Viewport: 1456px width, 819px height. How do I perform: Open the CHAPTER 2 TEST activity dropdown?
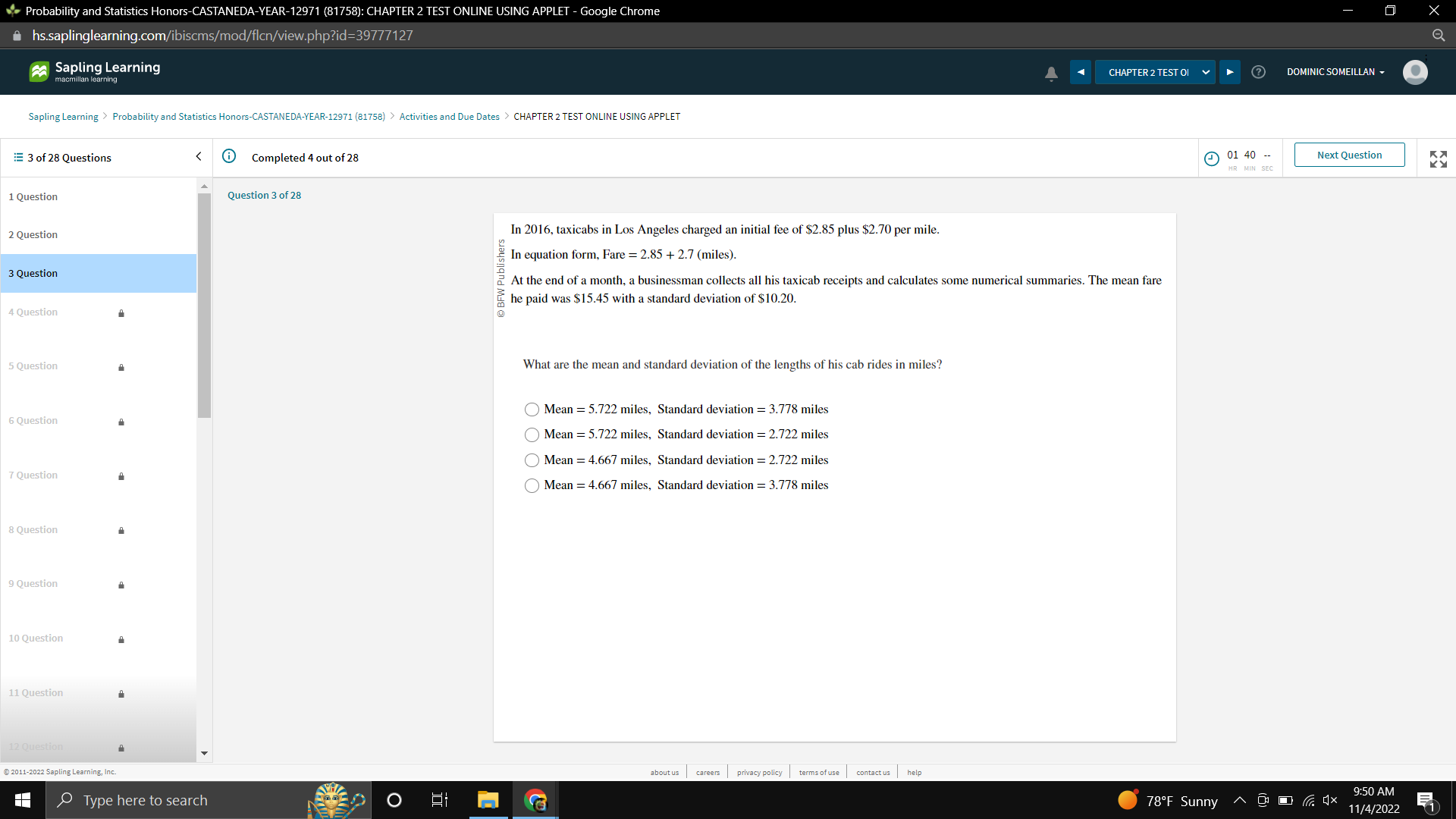click(x=1154, y=72)
